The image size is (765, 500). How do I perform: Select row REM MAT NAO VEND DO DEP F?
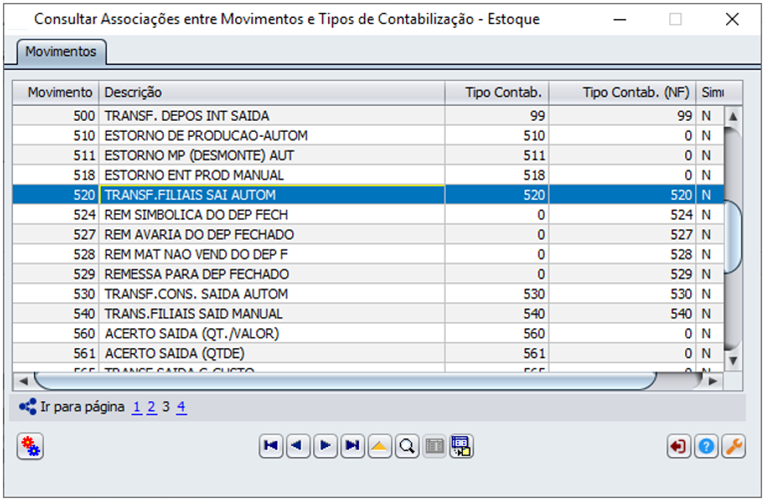coord(368,254)
